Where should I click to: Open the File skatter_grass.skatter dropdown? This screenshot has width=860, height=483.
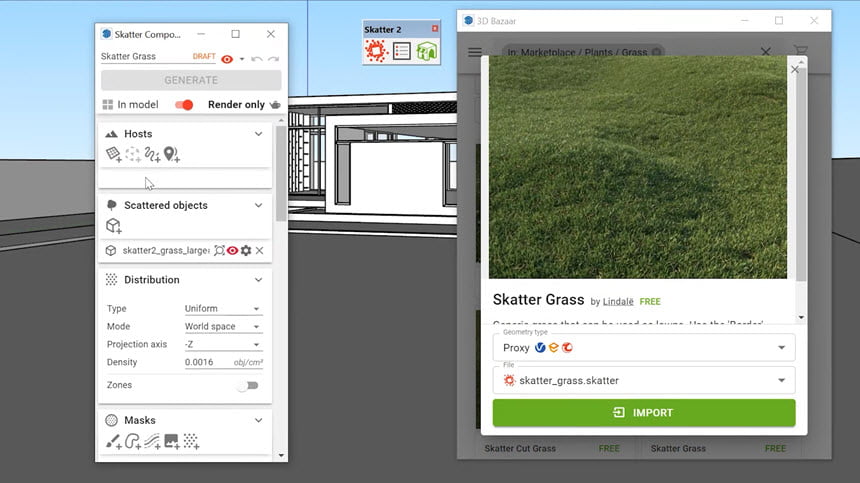[x=644, y=380]
